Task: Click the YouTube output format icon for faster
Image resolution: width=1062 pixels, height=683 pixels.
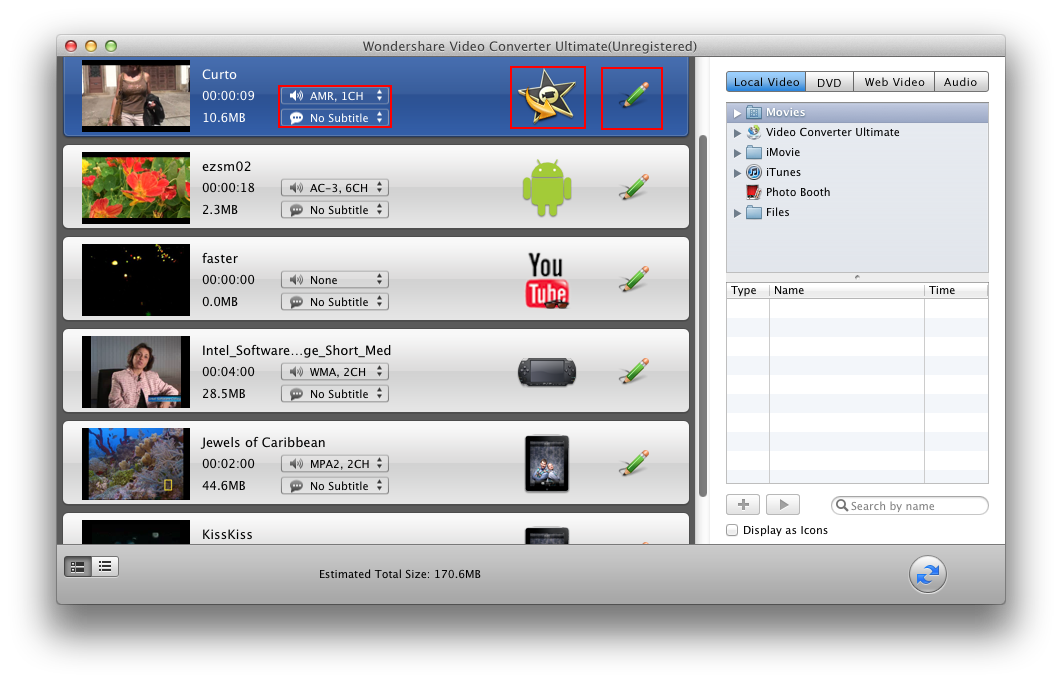Action: click(546, 280)
